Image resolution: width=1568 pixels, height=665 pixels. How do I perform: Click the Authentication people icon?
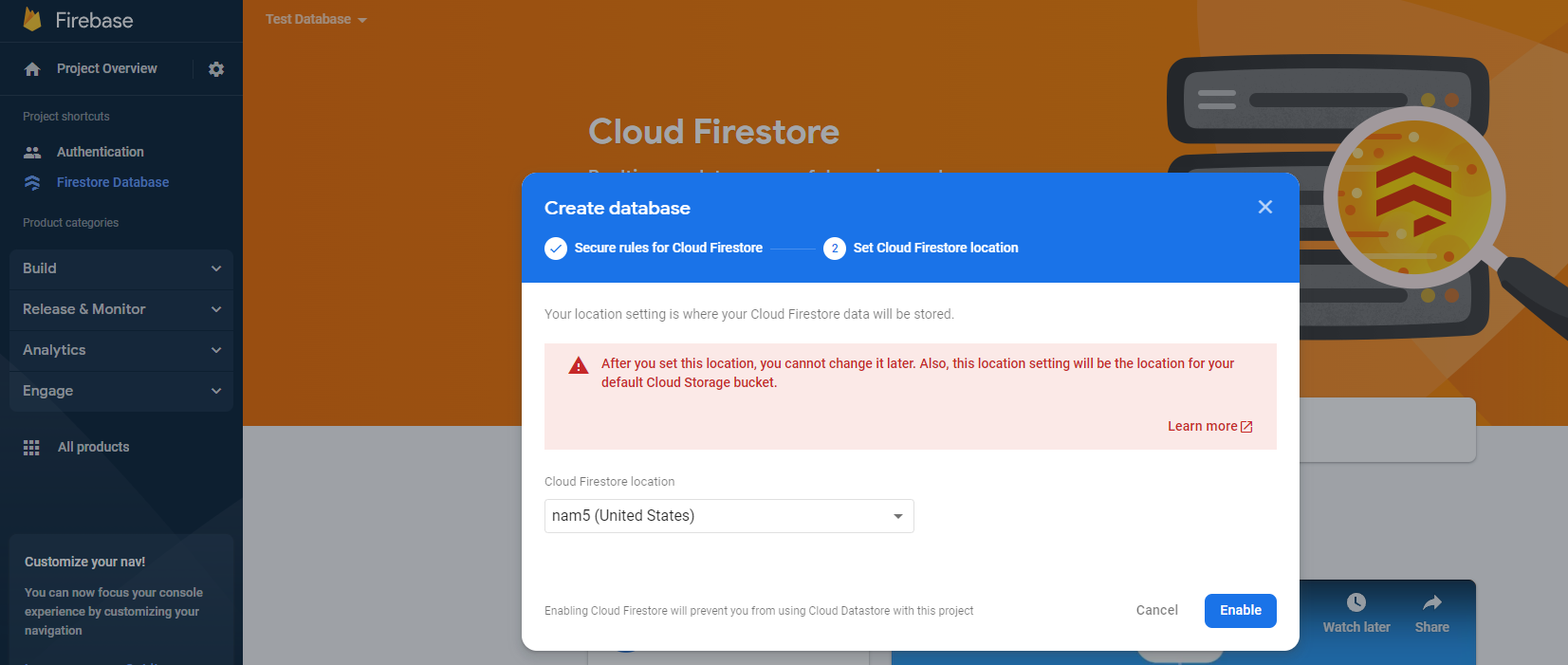coord(32,152)
